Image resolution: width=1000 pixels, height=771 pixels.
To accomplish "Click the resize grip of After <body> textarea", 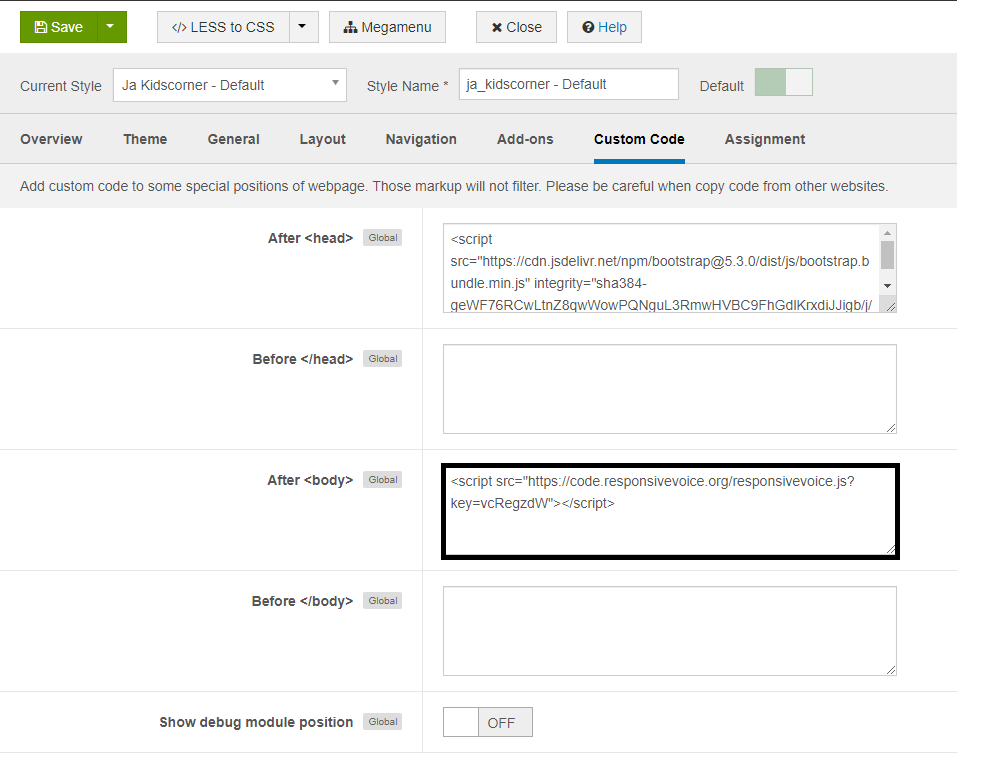I will click(890, 549).
